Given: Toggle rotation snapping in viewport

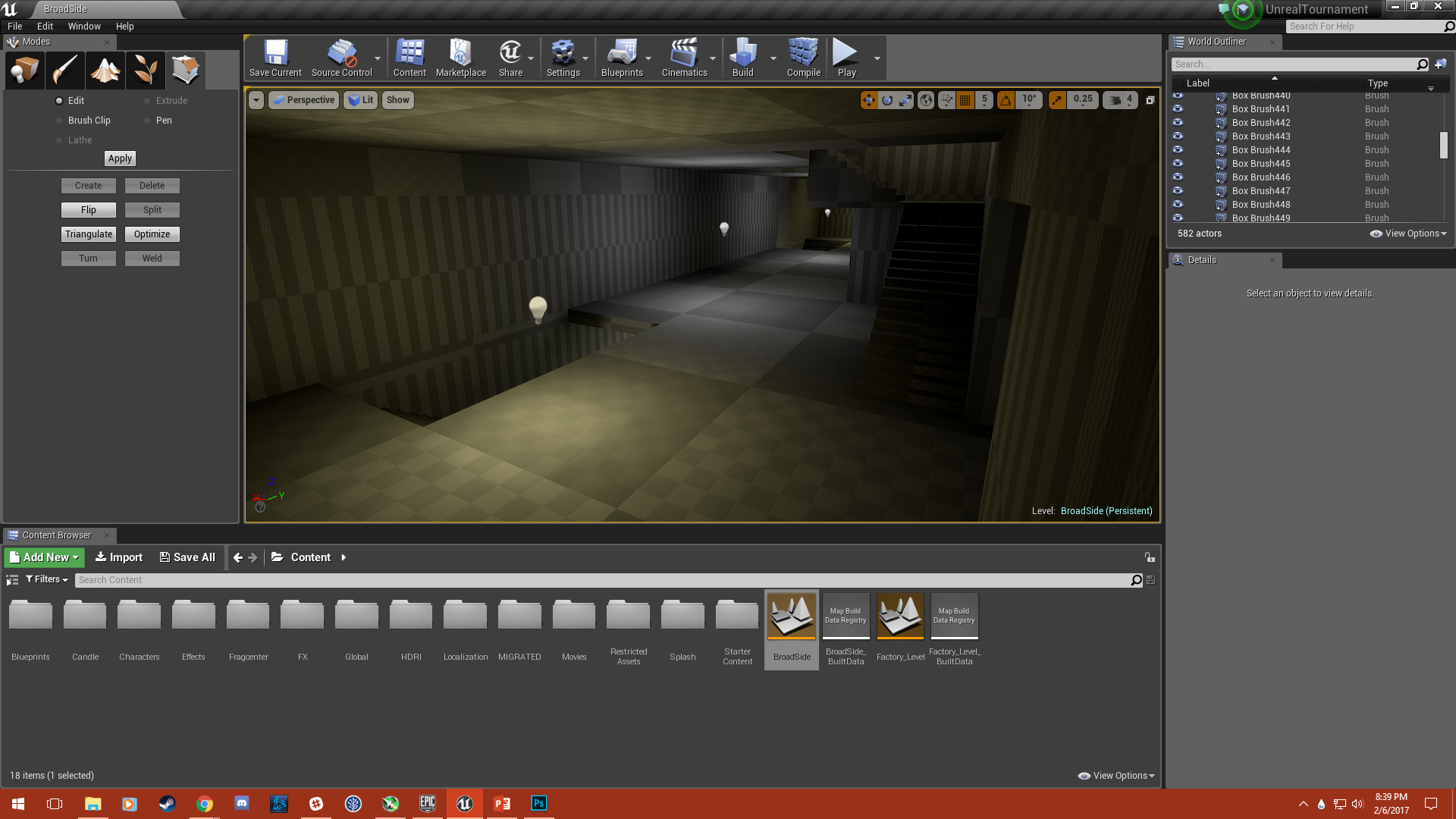Looking at the screenshot, I should click(x=1006, y=99).
